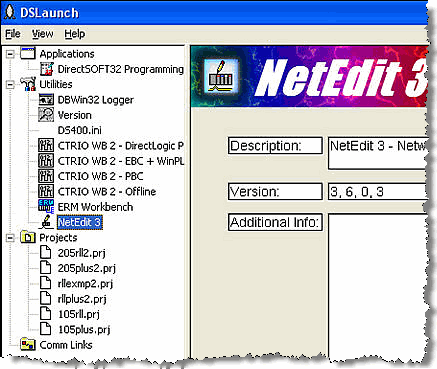
Task: Select the Version utility entry
Action: pos(74,115)
